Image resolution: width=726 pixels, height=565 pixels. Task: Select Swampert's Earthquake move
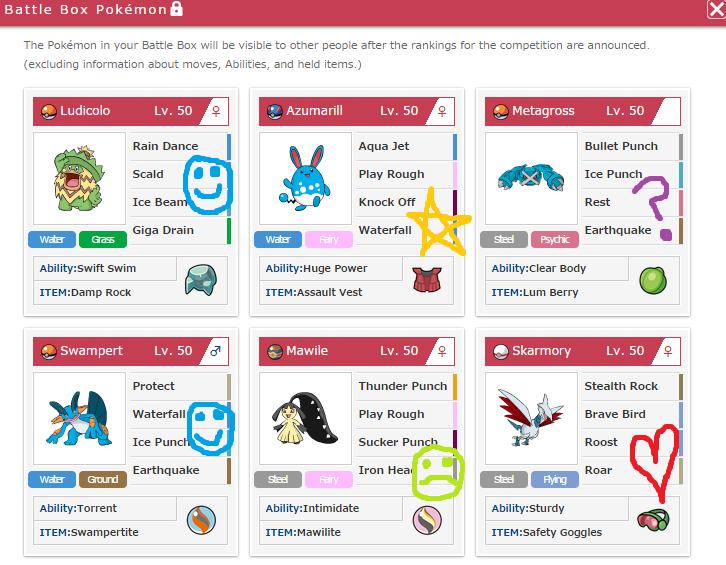point(180,470)
